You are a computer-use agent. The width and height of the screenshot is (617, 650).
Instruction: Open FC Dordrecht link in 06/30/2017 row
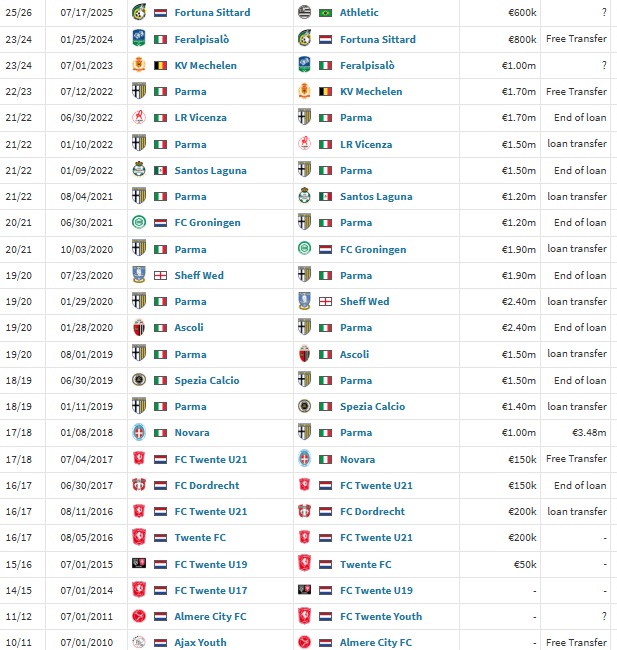point(207,485)
